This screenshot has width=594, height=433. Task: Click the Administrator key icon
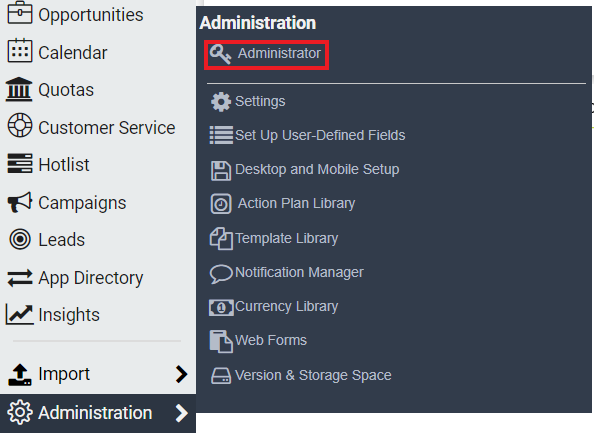(220, 54)
